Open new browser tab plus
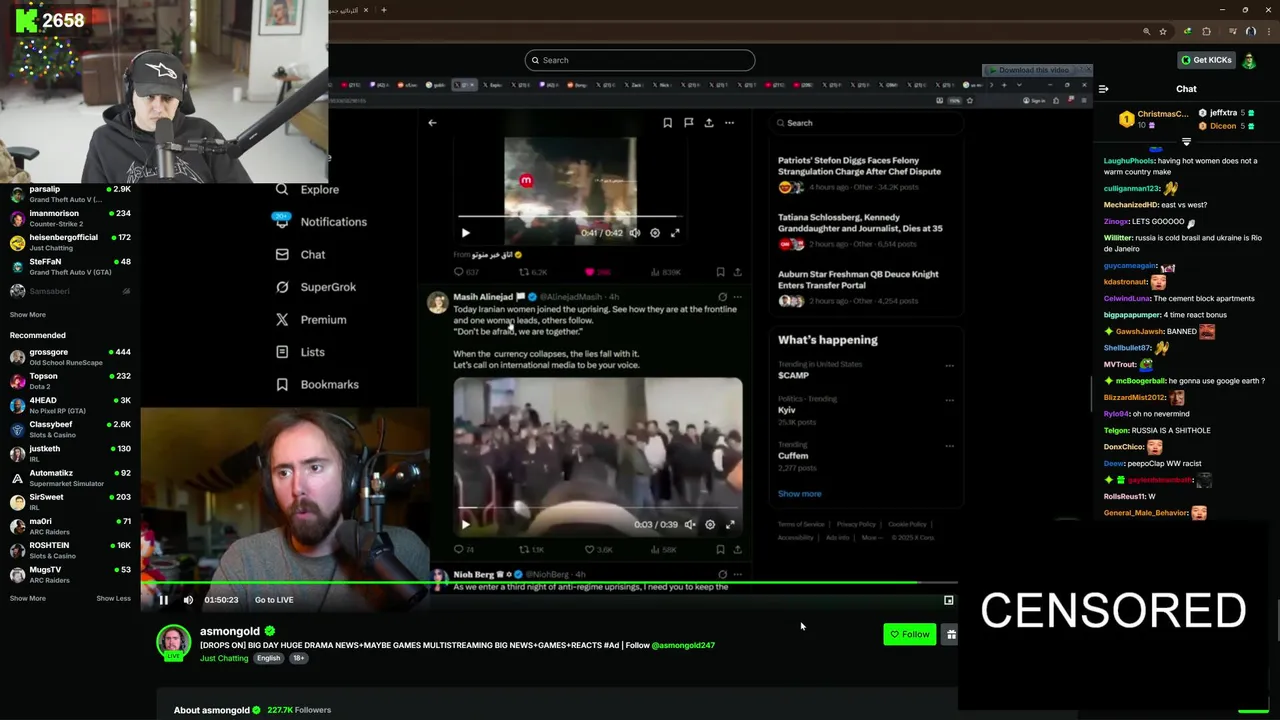This screenshot has height=720, width=1280. click(x=384, y=10)
